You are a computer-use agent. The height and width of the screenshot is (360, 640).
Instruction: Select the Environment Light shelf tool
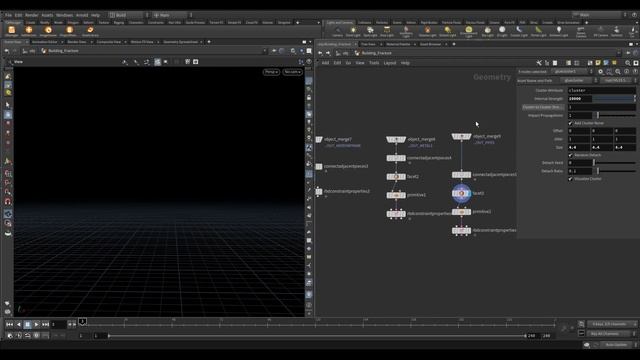469,31
